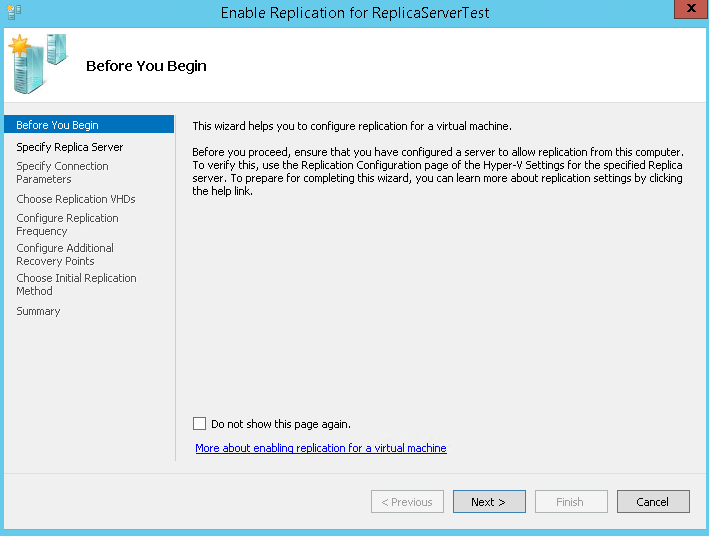Viewport: 709px width, 536px height.
Task: Select 'Choose Replication VHDs' step
Action: (76, 199)
